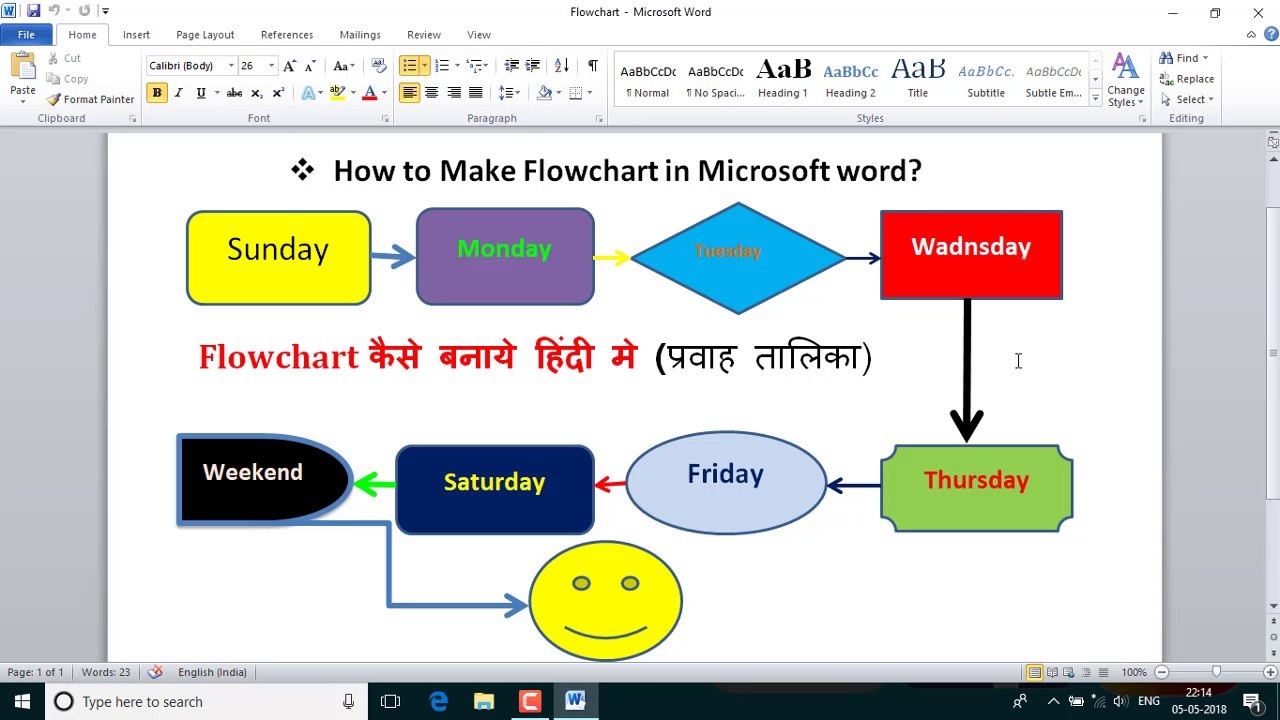Zoom out with the minus button
The image size is (1280, 720).
[1161, 672]
